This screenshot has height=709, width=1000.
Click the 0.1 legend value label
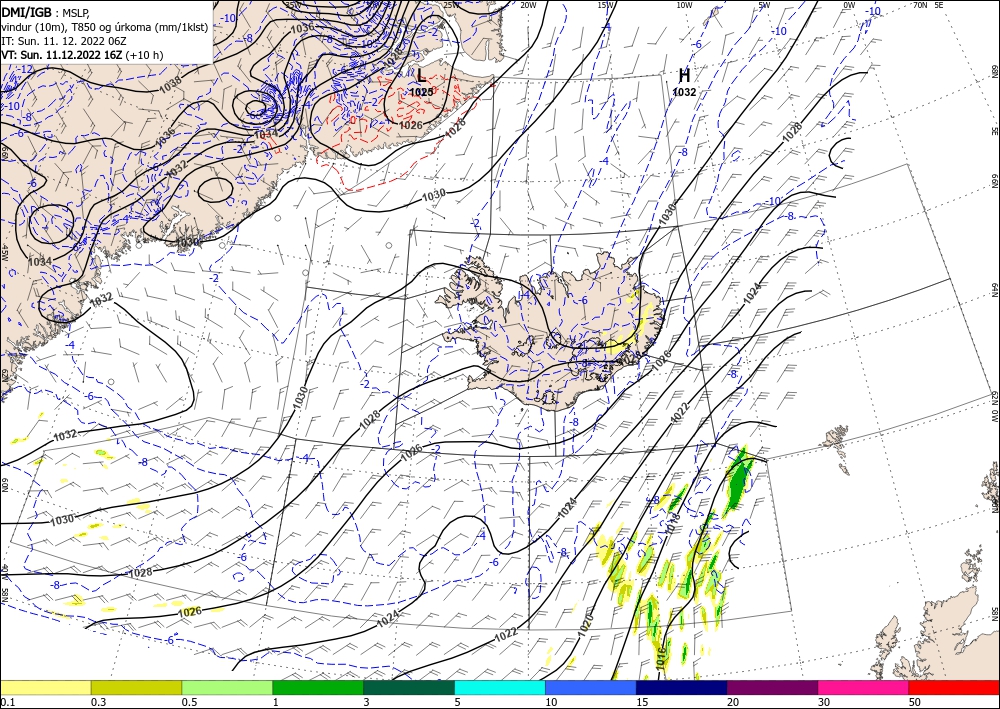6,702
